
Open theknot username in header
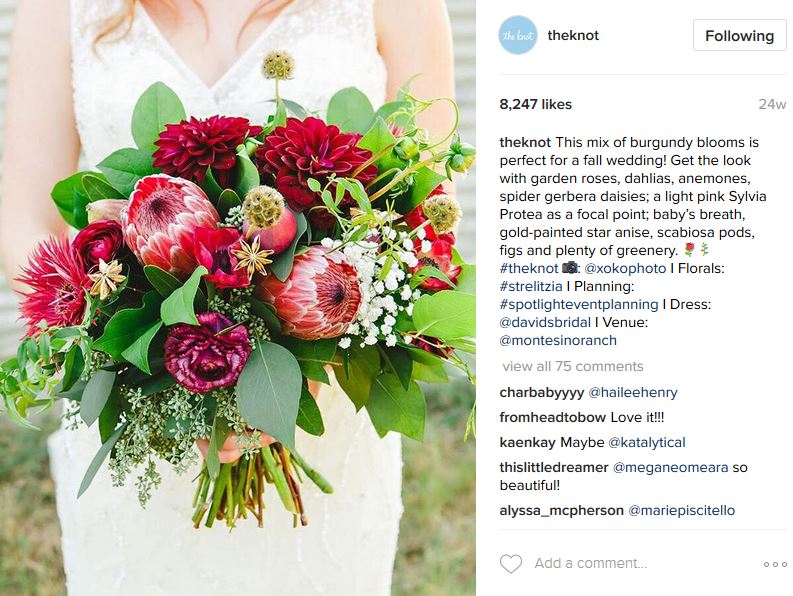pos(573,35)
